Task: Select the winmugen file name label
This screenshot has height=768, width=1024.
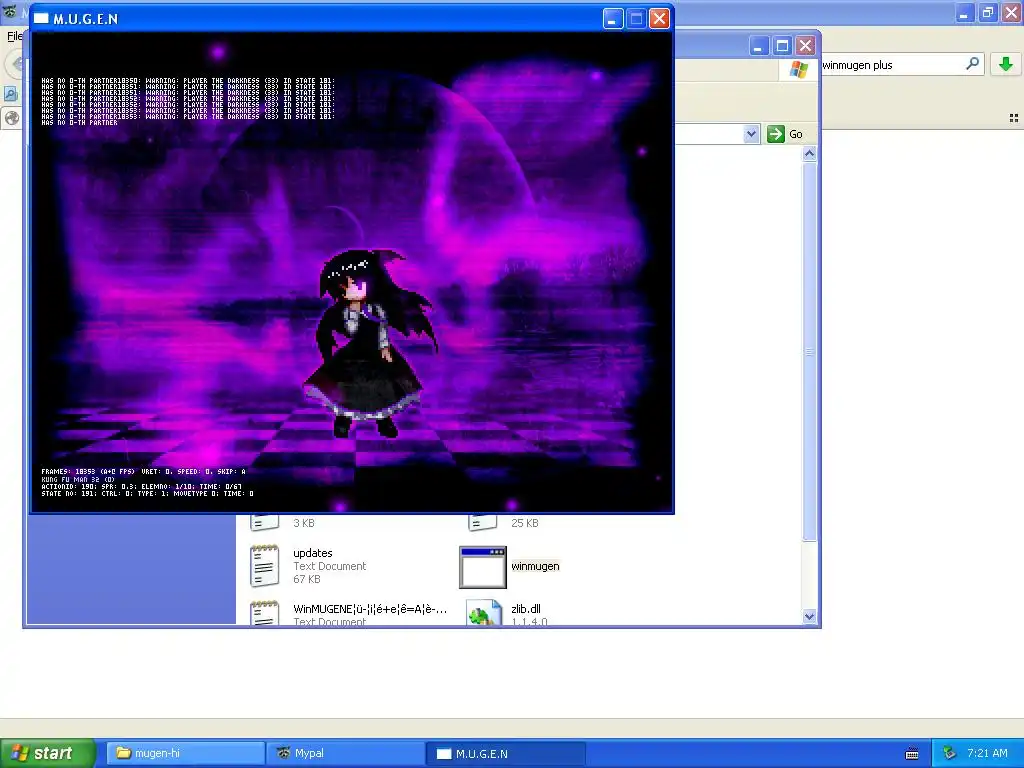Action: [536, 566]
